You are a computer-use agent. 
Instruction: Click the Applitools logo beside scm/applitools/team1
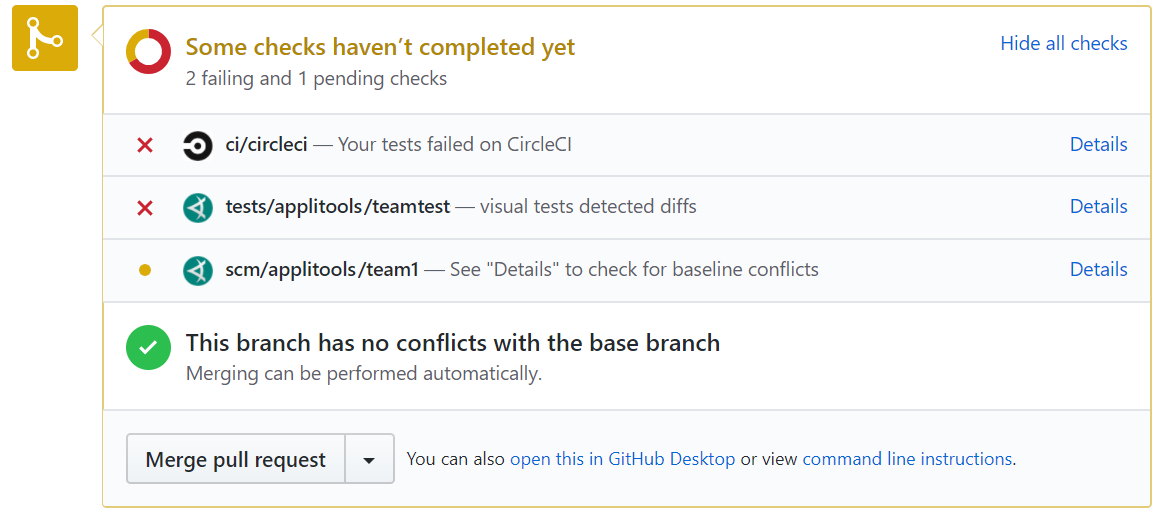coord(198,270)
